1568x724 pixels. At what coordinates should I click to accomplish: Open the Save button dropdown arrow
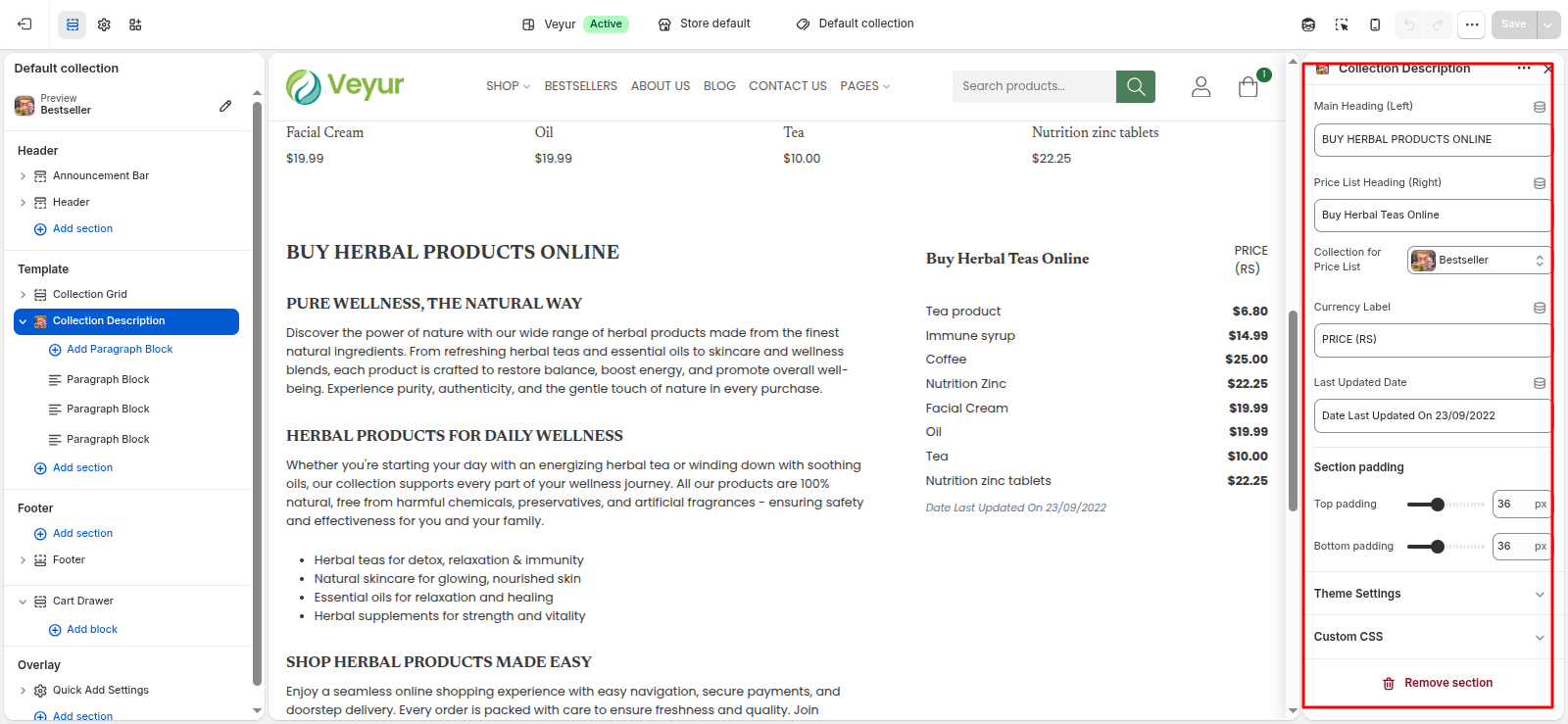1548,24
